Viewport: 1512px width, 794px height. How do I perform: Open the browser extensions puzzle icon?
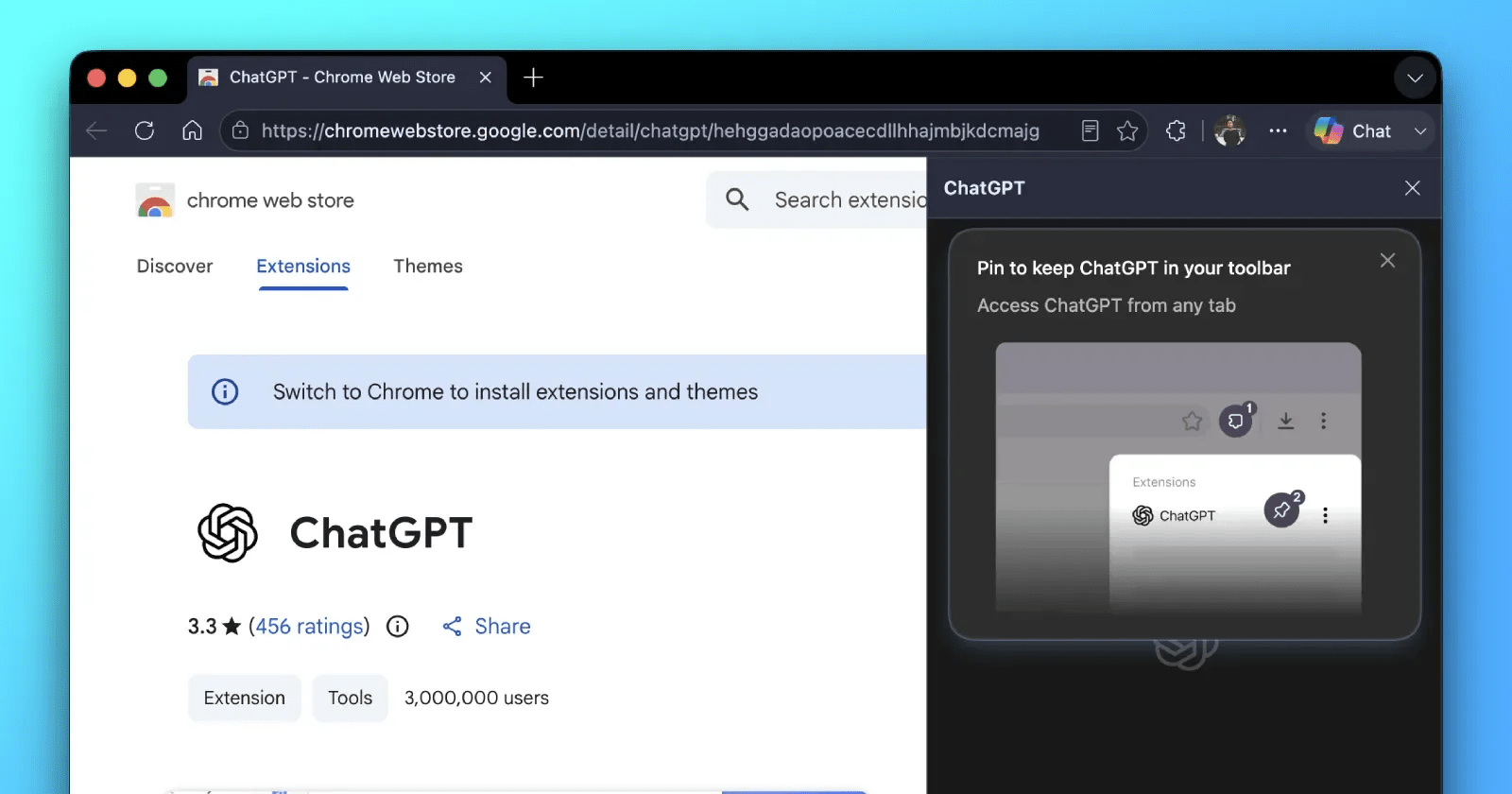(x=1176, y=130)
